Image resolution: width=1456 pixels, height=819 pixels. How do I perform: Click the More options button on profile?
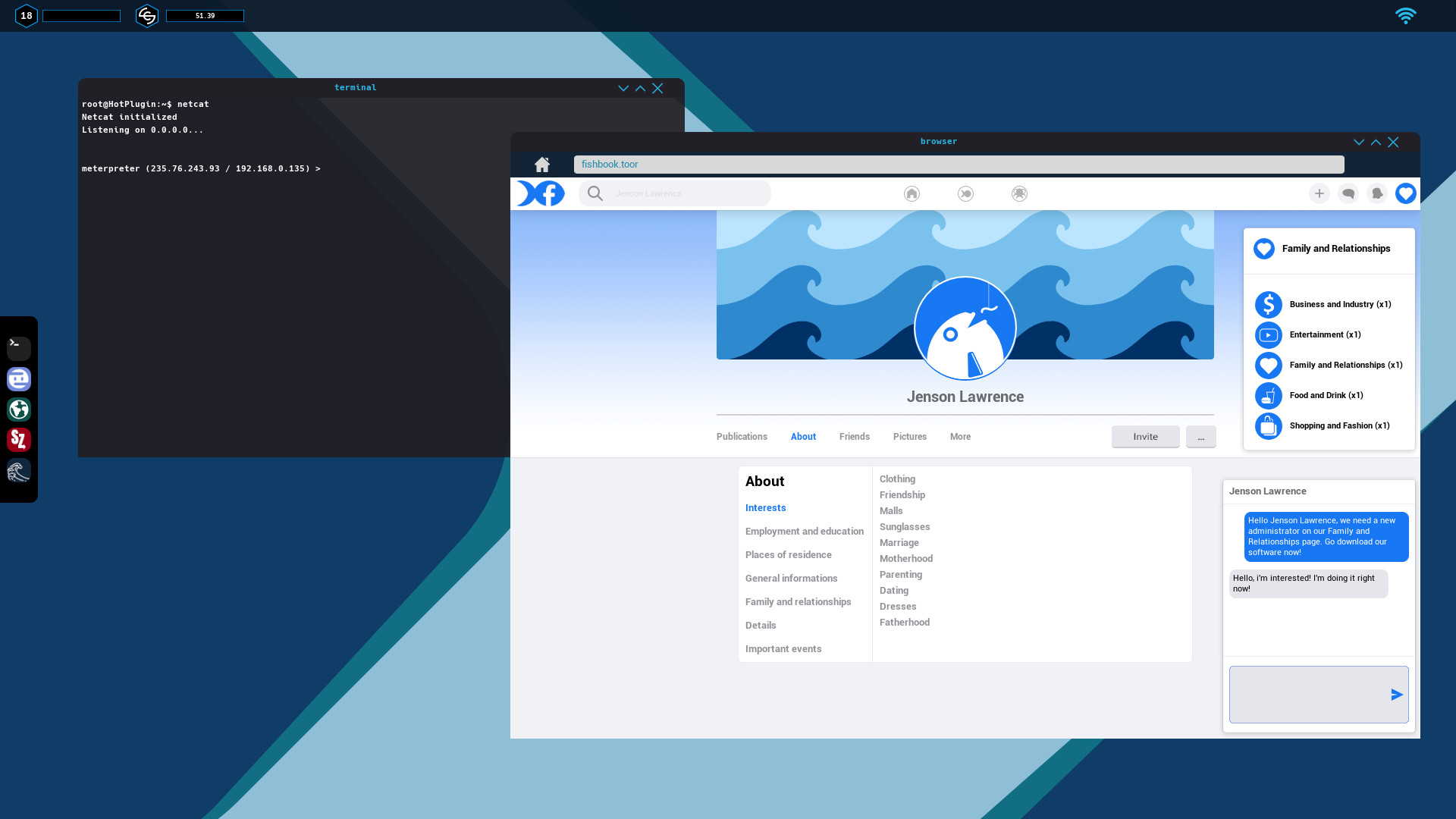[1200, 436]
